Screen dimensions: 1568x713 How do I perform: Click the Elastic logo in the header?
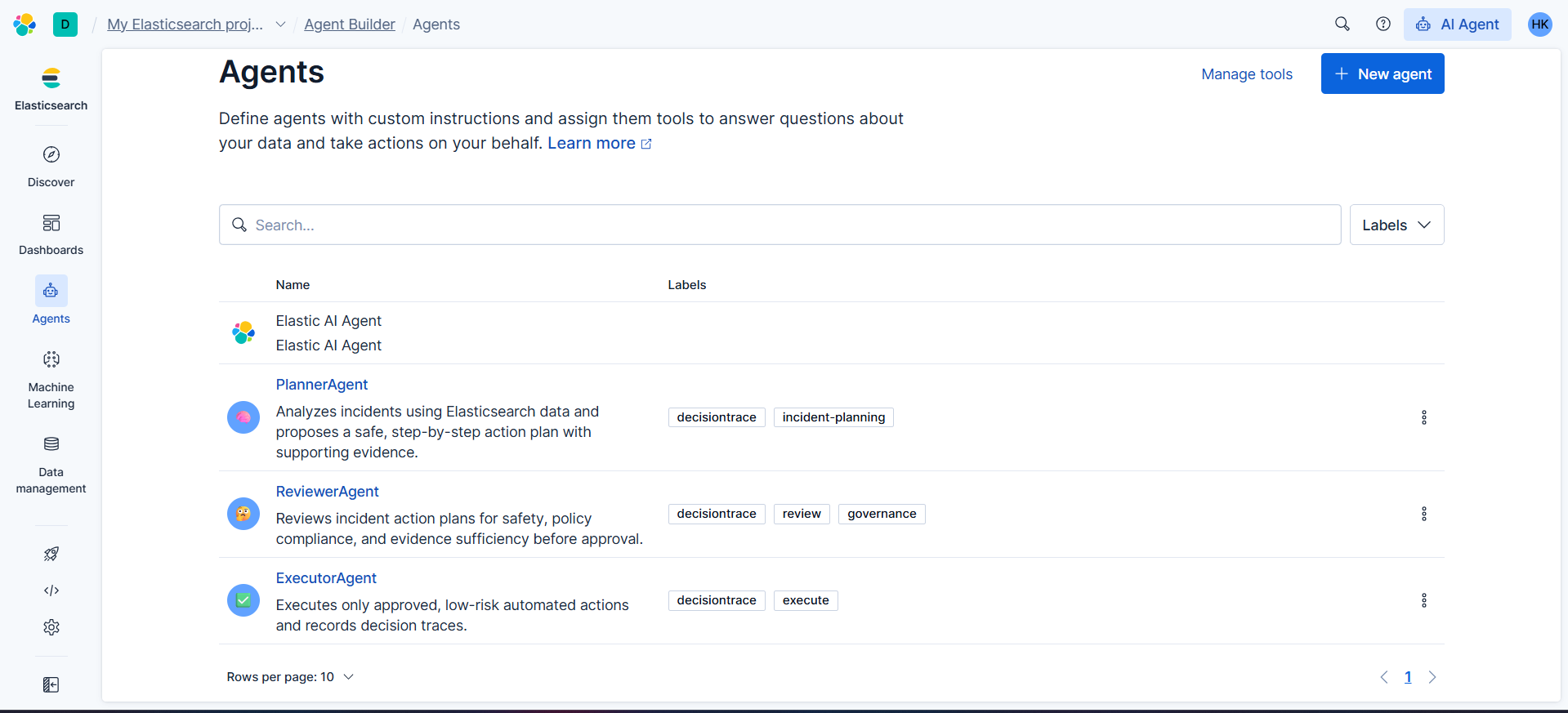tap(25, 25)
